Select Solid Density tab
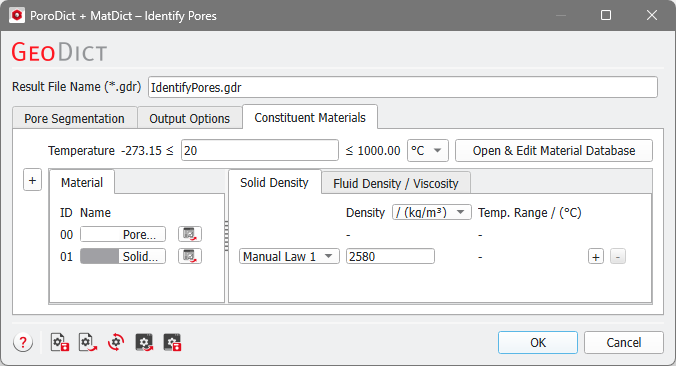Screen dimensions: 676x366 click(x=274, y=182)
